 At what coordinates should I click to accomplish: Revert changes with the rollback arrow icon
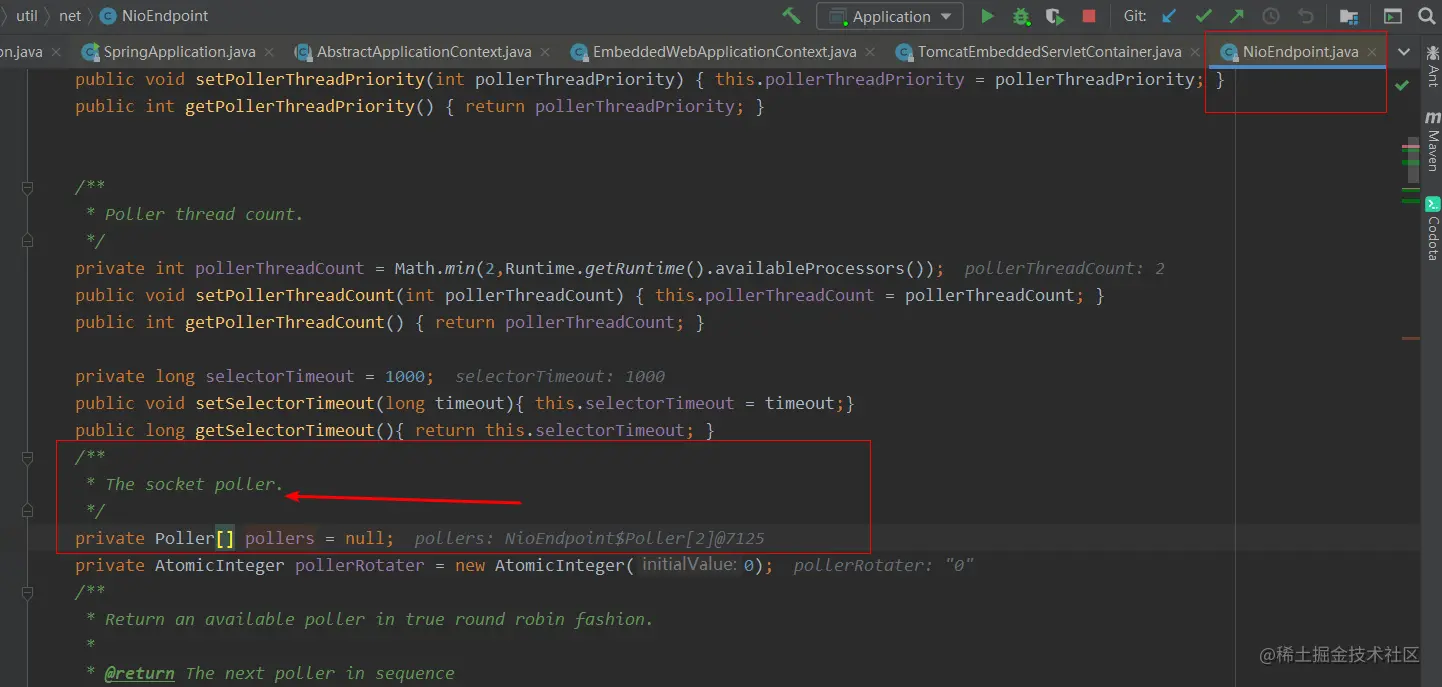[x=1305, y=16]
